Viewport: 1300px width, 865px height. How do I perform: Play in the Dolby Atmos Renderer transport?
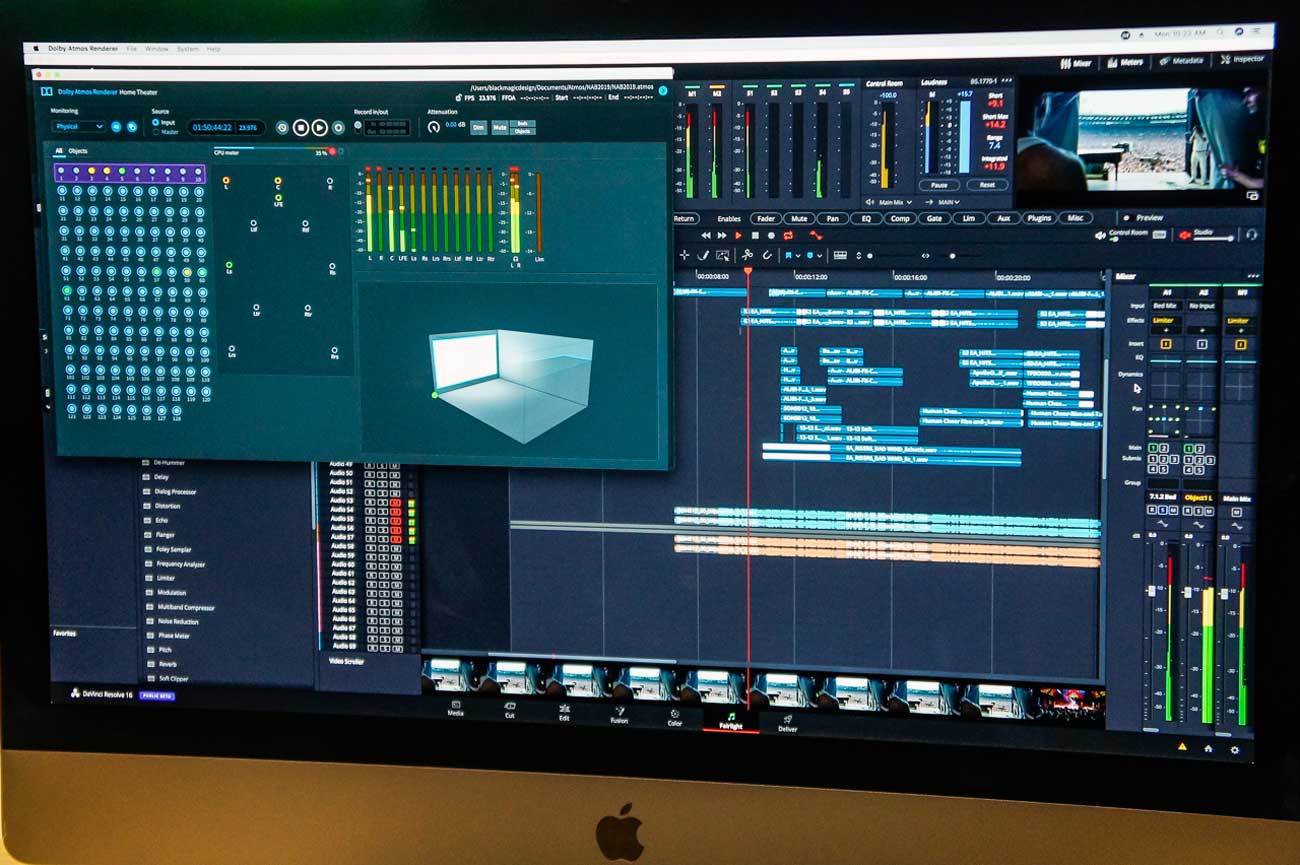tap(319, 127)
